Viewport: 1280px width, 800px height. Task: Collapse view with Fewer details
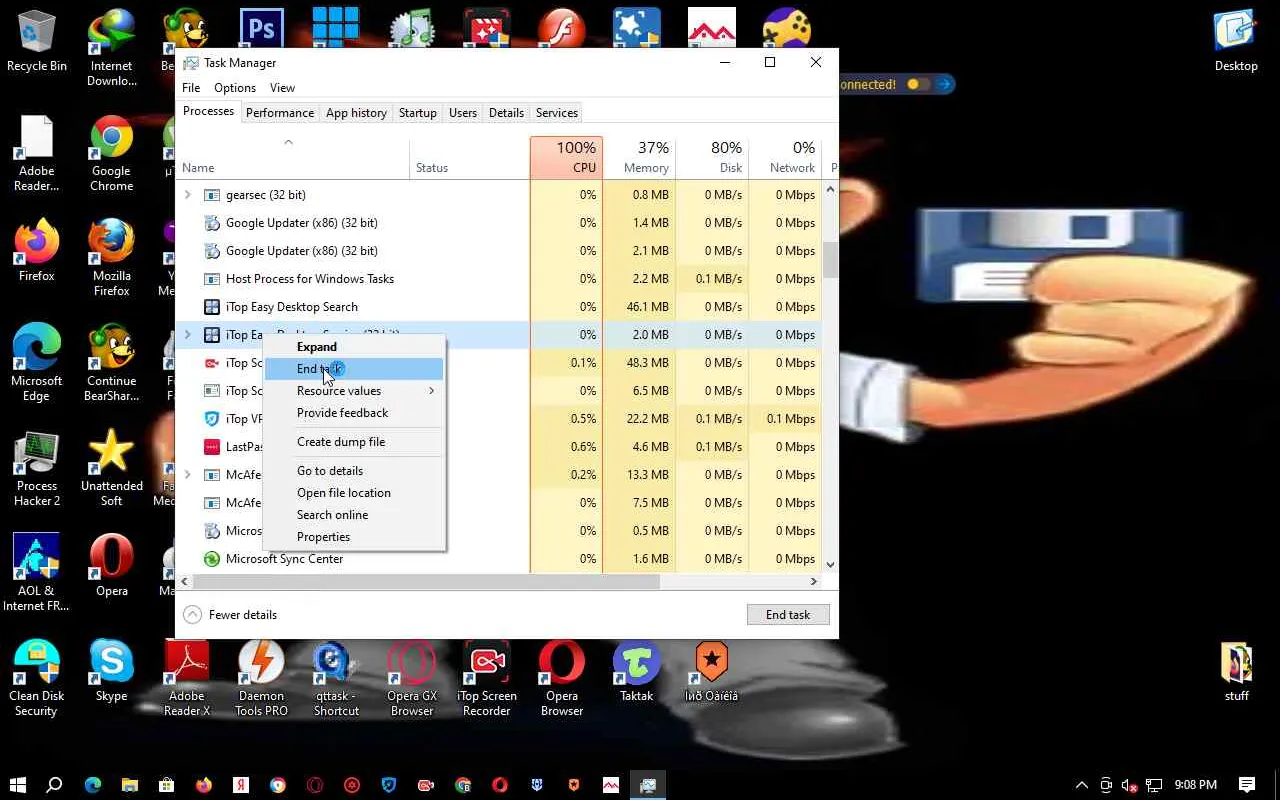pos(230,615)
